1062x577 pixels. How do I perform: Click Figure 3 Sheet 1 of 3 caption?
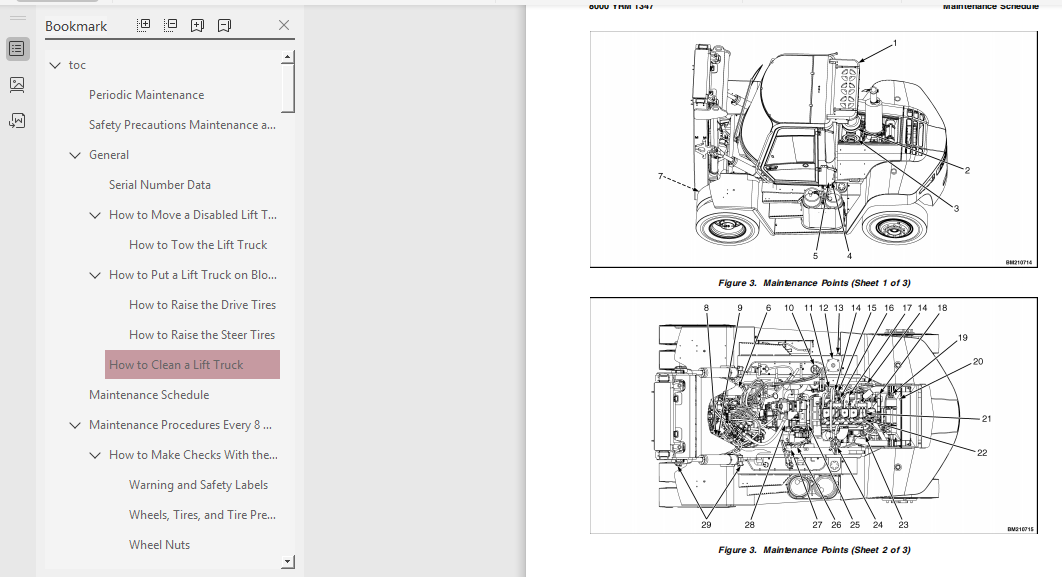click(x=814, y=283)
